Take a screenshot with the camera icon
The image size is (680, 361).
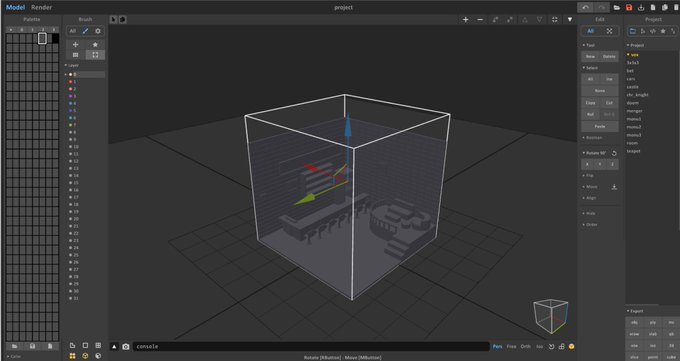(126, 346)
